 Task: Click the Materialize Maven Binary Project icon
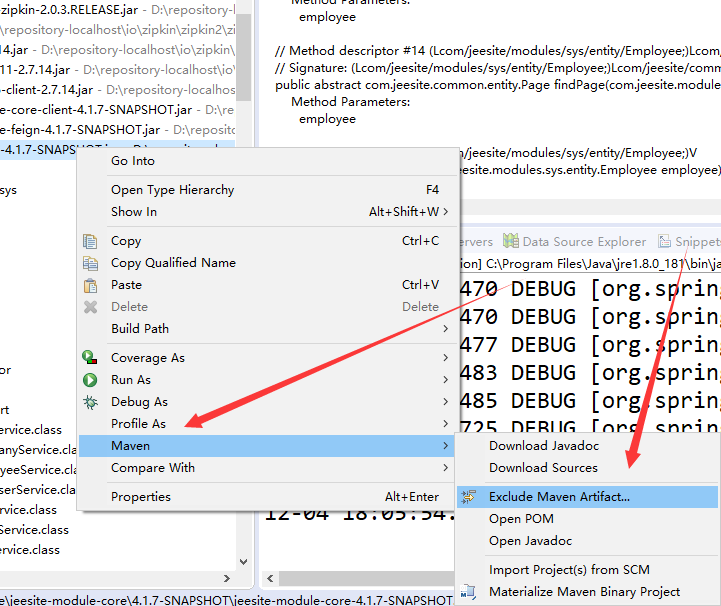[468, 591]
